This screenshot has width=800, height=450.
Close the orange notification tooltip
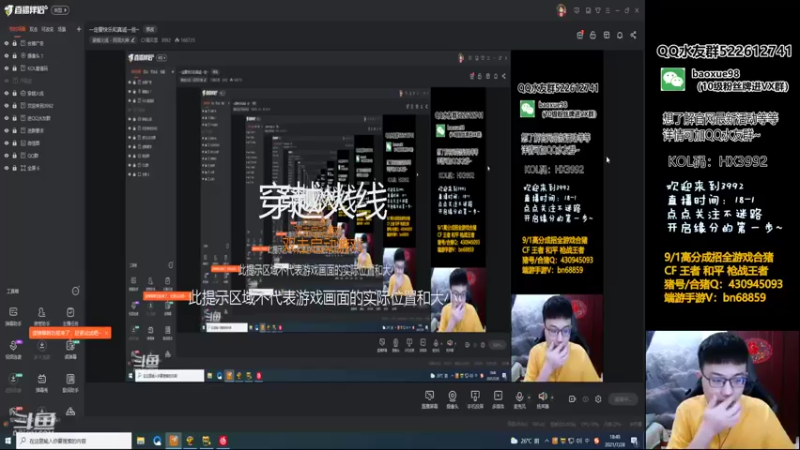106,333
